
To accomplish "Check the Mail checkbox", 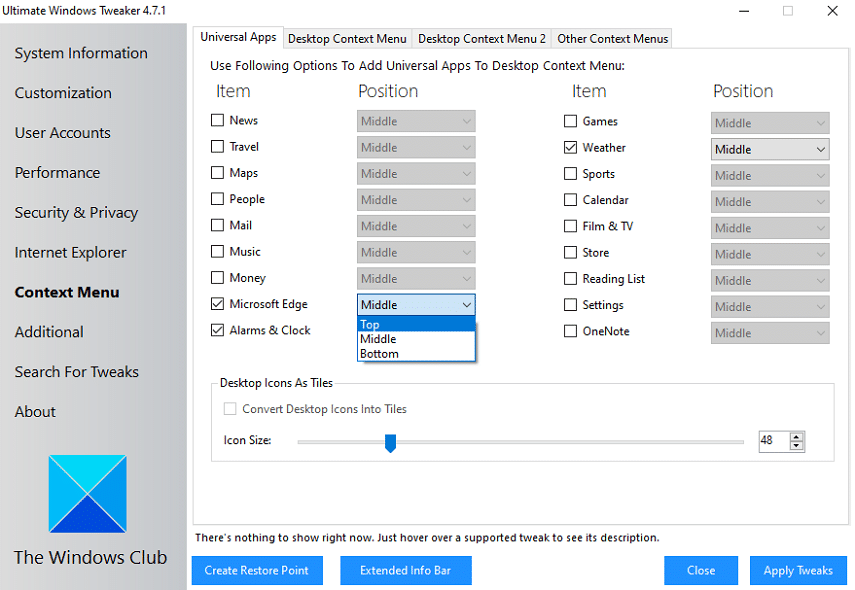I will pyautogui.click(x=218, y=225).
